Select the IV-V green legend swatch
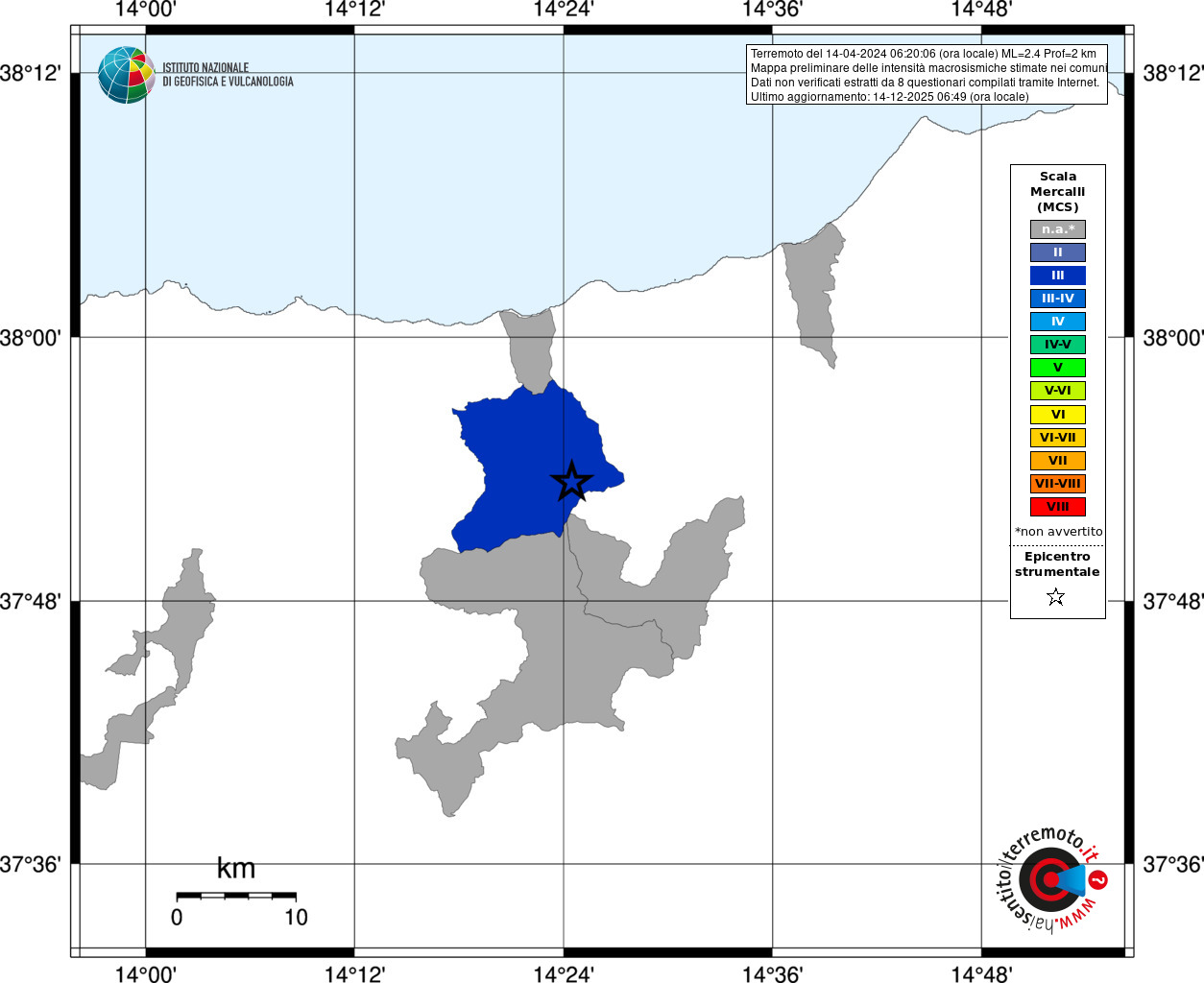1204x983 pixels. 1058,345
